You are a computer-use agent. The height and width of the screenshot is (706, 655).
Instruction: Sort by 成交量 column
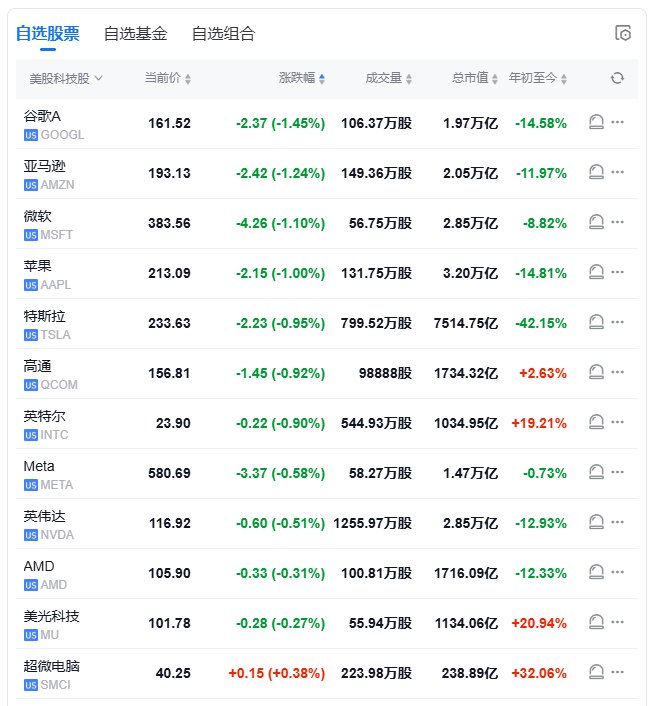click(x=388, y=78)
